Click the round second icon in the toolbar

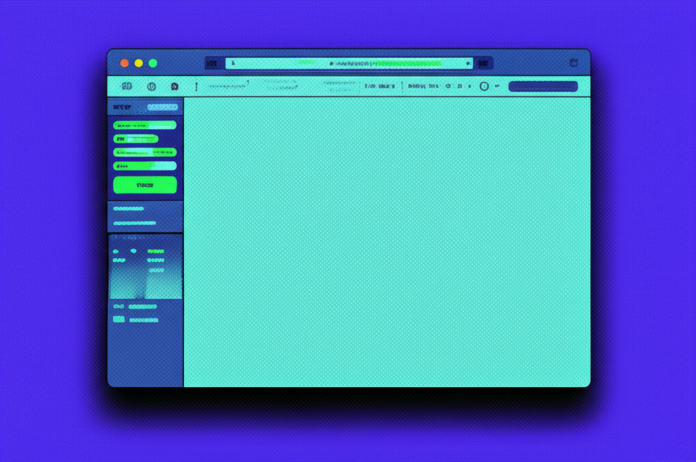coord(152,87)
